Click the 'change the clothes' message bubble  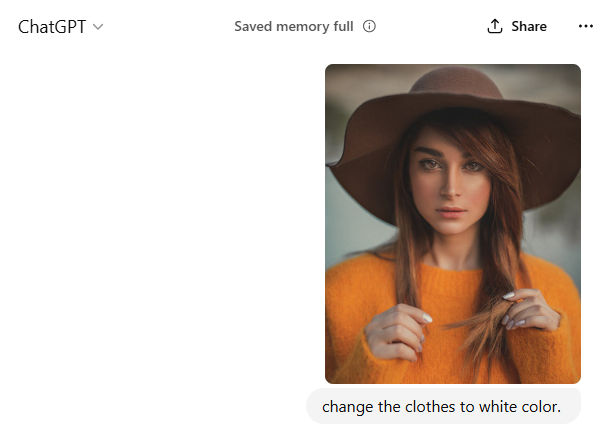(x=442, y=407)
